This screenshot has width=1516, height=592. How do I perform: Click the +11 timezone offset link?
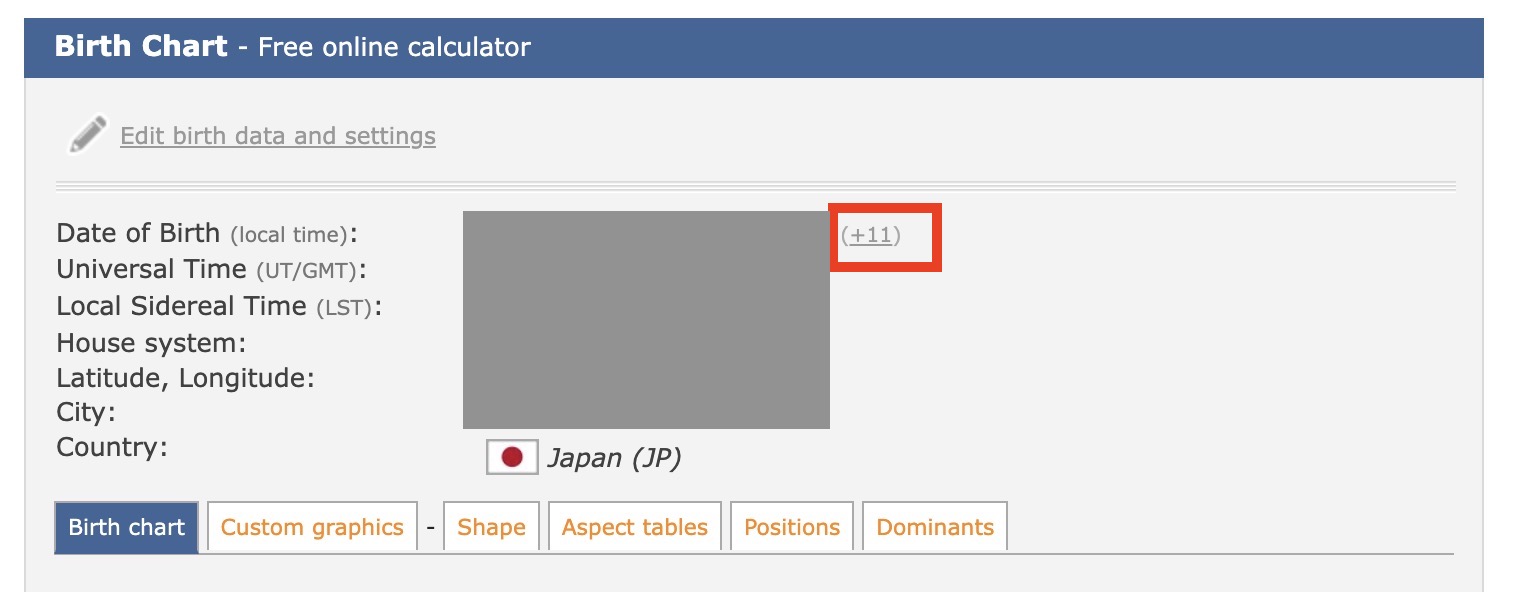tap(871, 235)
